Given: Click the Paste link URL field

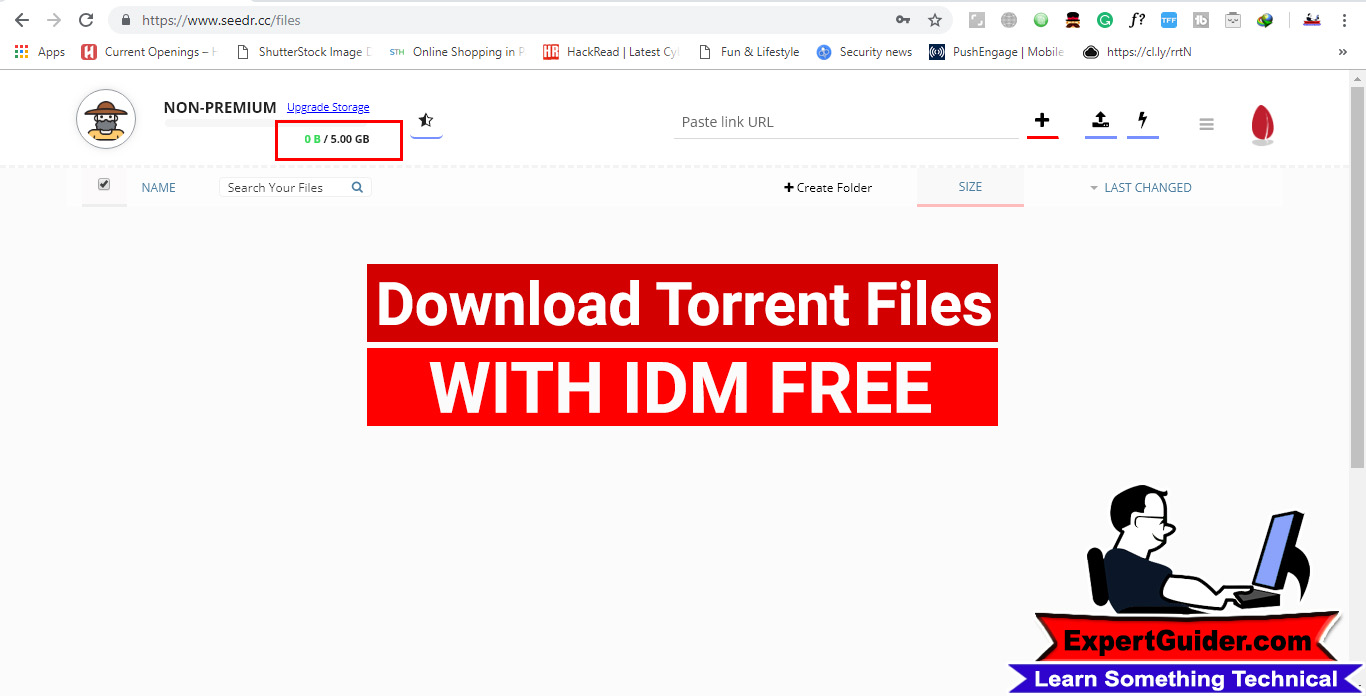Looking at the screenshot, I should (x=846, y=122).
